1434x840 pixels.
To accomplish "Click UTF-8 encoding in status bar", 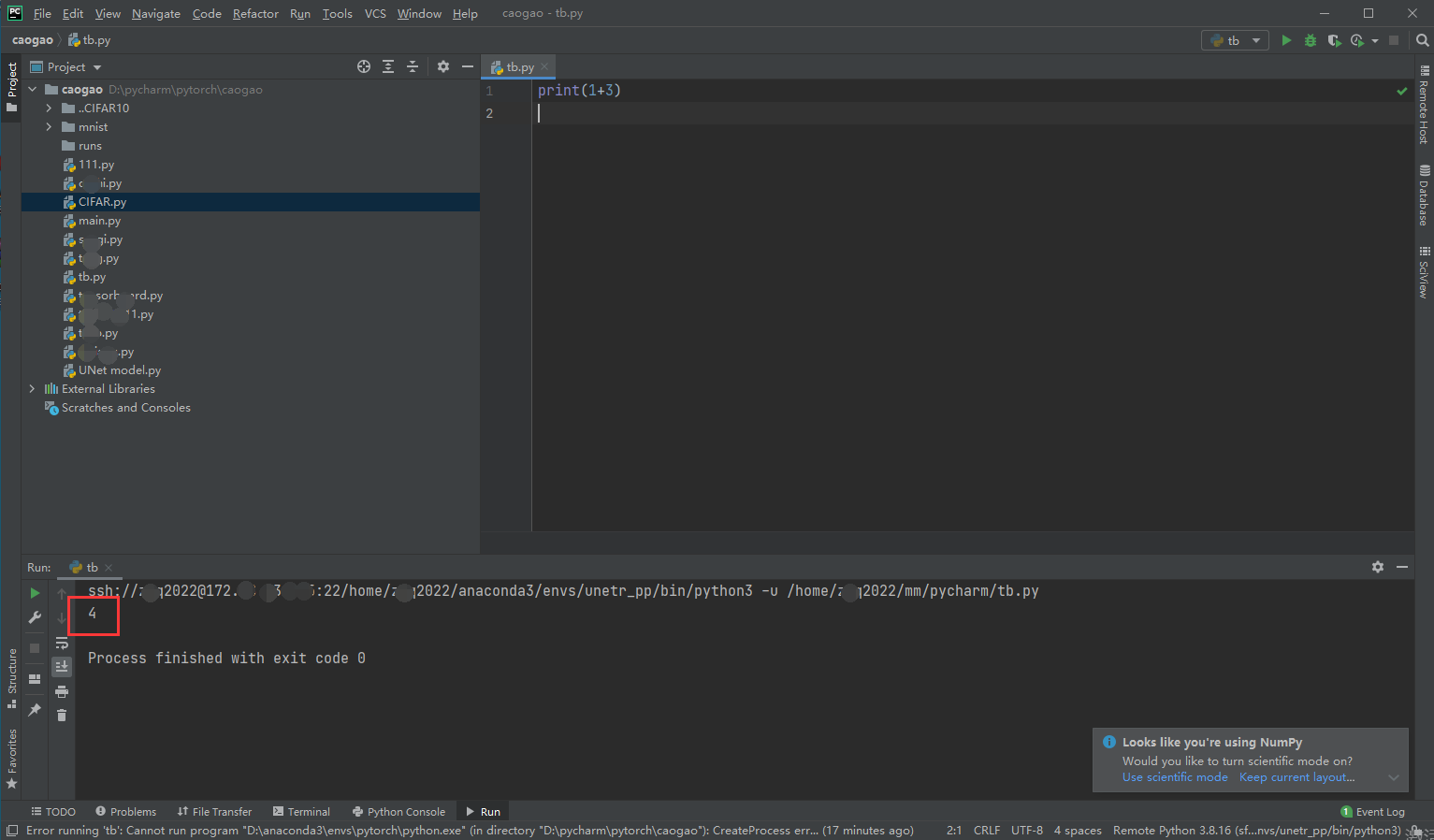I will [1027, 831].
